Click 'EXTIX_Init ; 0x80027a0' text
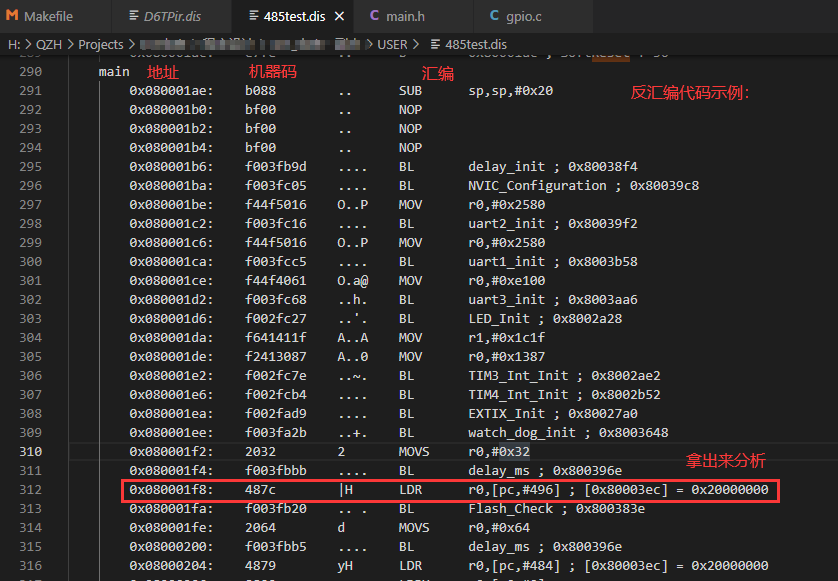Image resolution: width=838 pixels, height=581 pixels. 553,414
